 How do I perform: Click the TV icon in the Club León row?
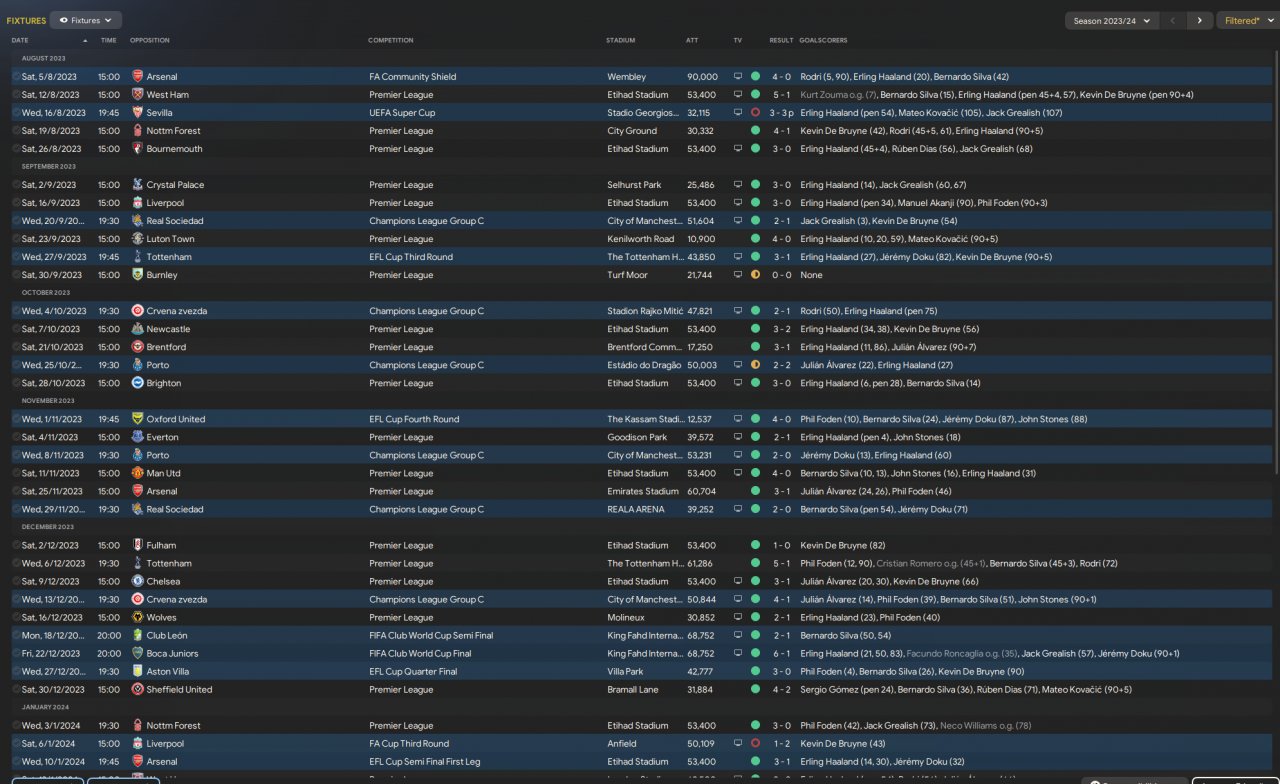click(738, 635)
